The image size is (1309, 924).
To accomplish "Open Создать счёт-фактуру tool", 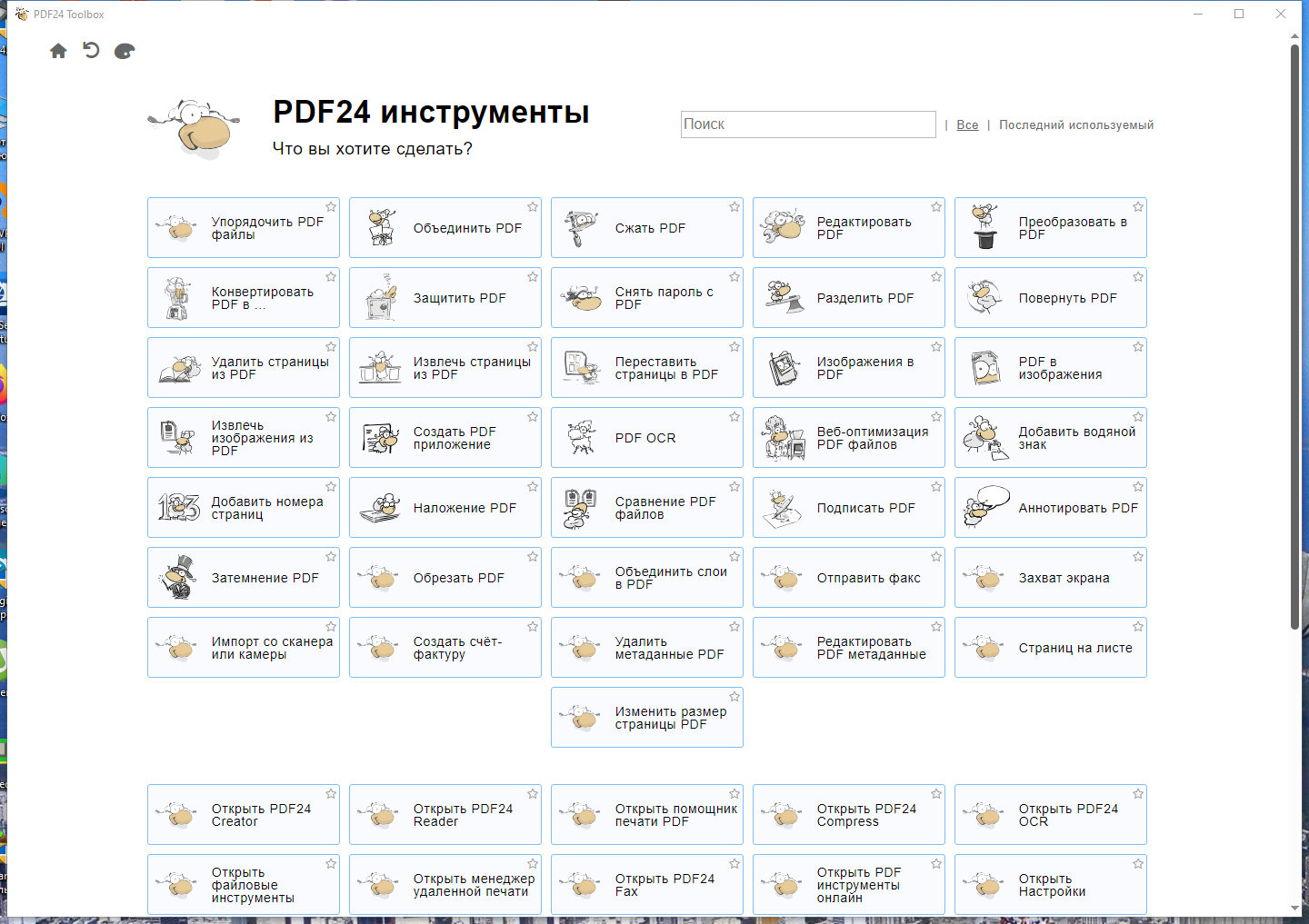I will tap(445, 648).
